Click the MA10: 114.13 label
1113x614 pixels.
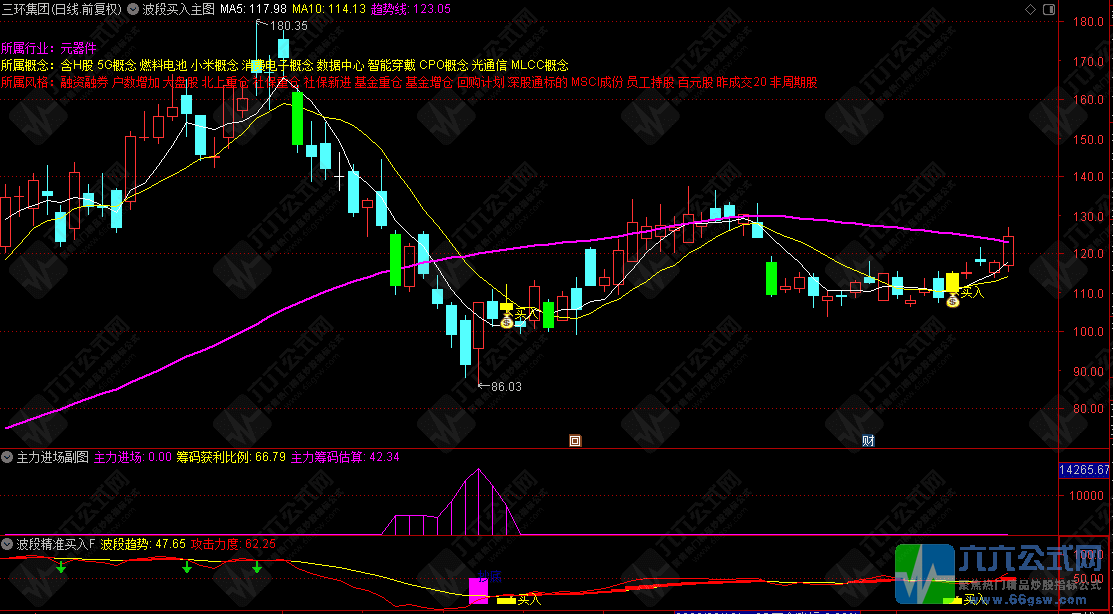tap(329, 9)
